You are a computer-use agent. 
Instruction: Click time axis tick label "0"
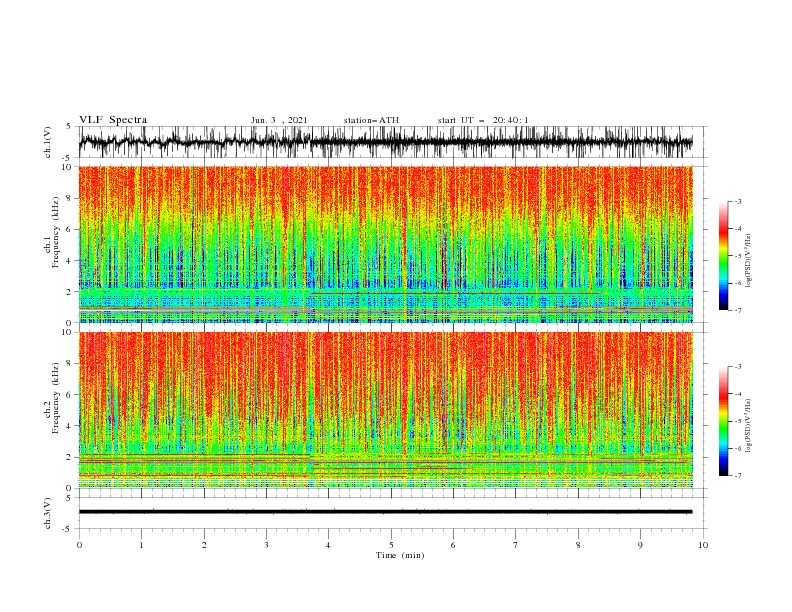79,545
